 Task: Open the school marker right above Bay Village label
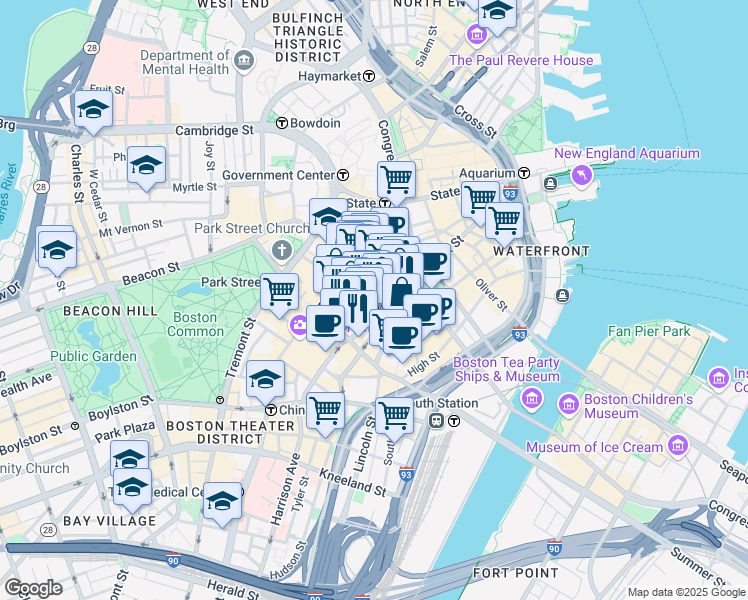tap(133, 489)
